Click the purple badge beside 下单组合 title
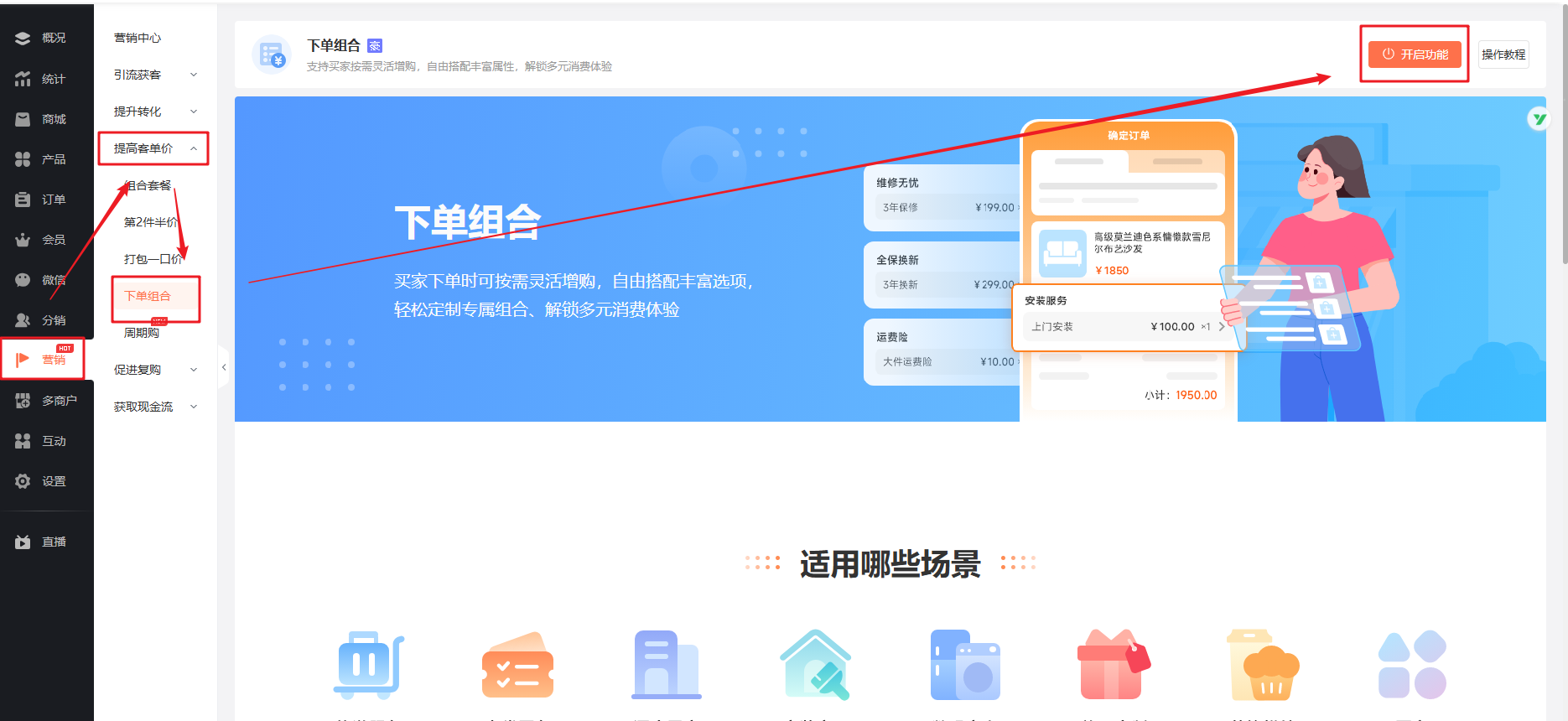This screenshot has height=721, width=1568. click(x=375, y=45)
